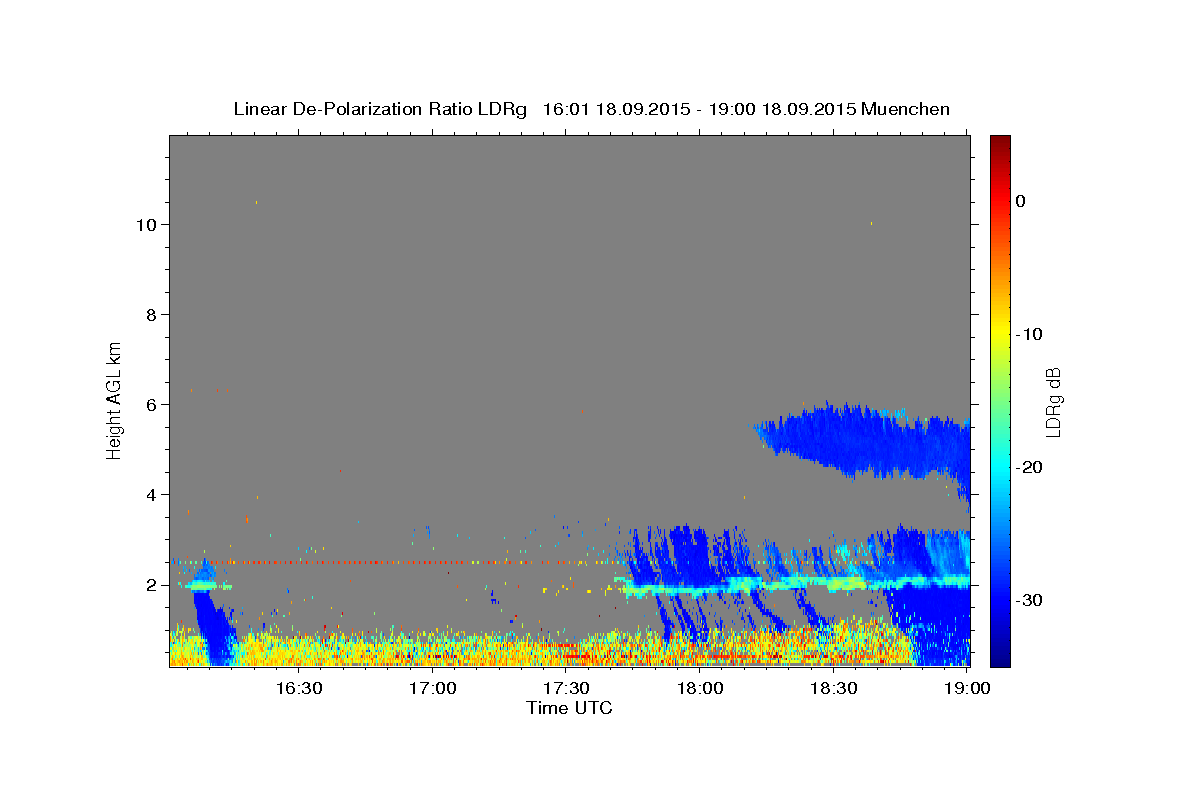Click the height tick label 10
The height and width of the screenshot is (800, 1200).
[x=148, y=225]
